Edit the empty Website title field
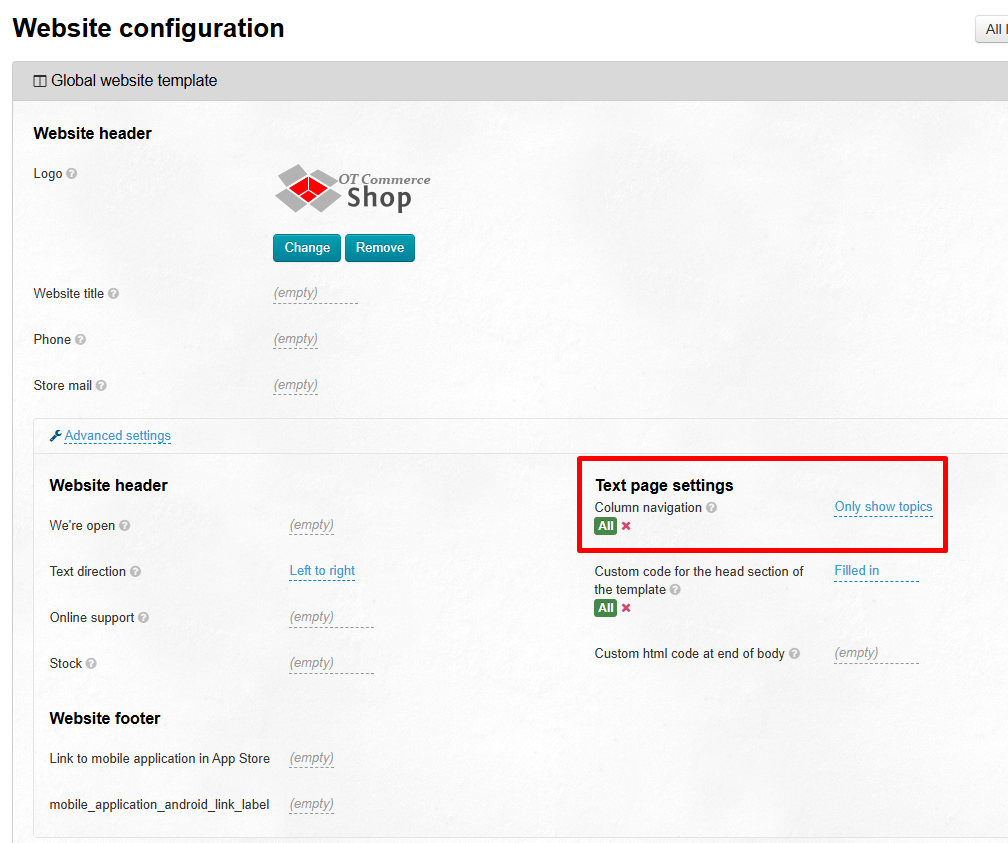The height and width of the screenshot is (843, 1008). click(296, 293)
